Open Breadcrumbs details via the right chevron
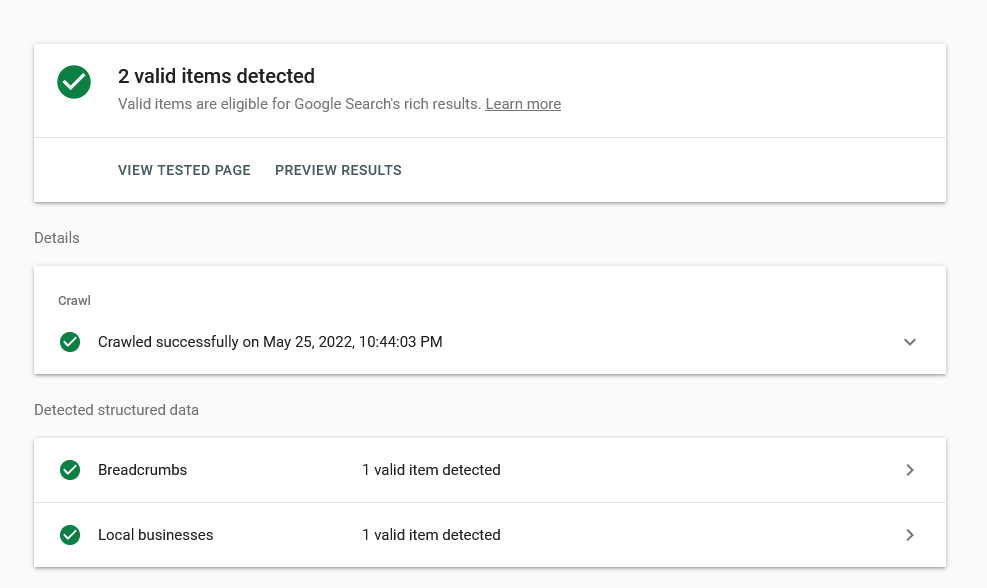The image size is (987, 588). 910,470
